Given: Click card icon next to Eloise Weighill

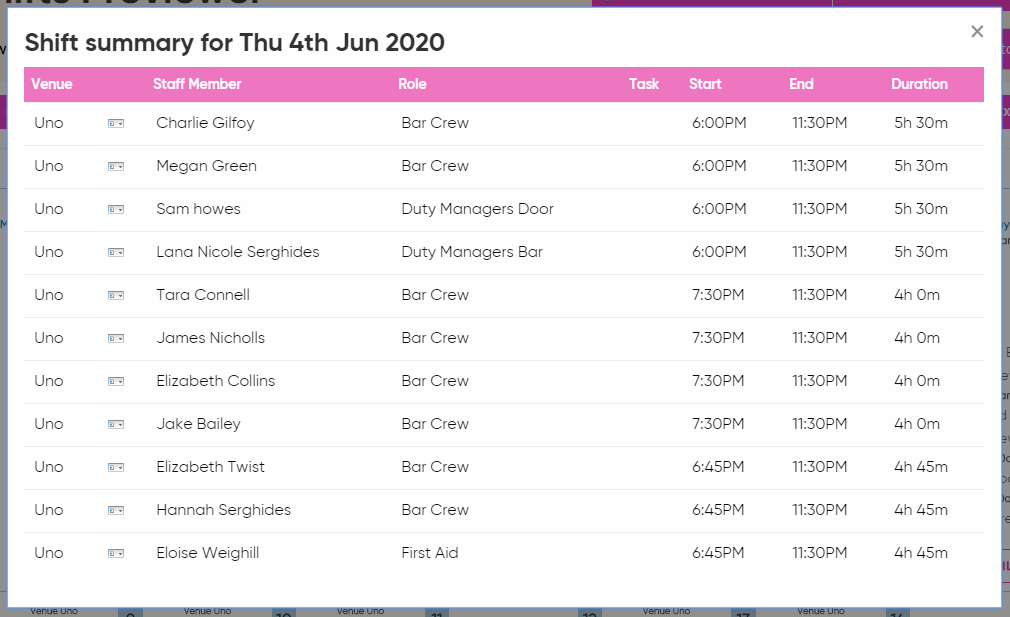Looking at the screenshot, I should coord(116,553).
